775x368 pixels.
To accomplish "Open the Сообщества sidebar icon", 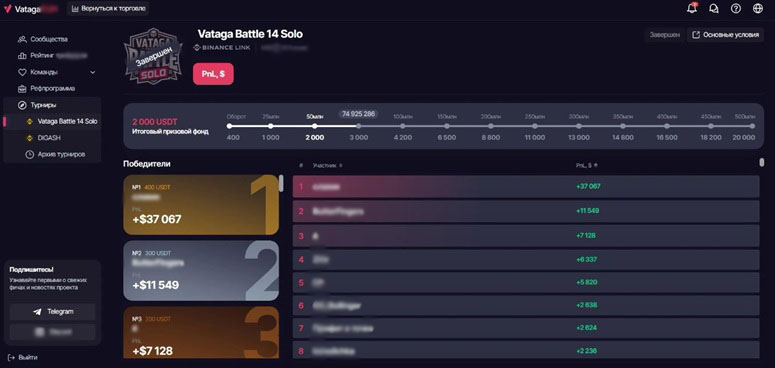I will (22, 39).
